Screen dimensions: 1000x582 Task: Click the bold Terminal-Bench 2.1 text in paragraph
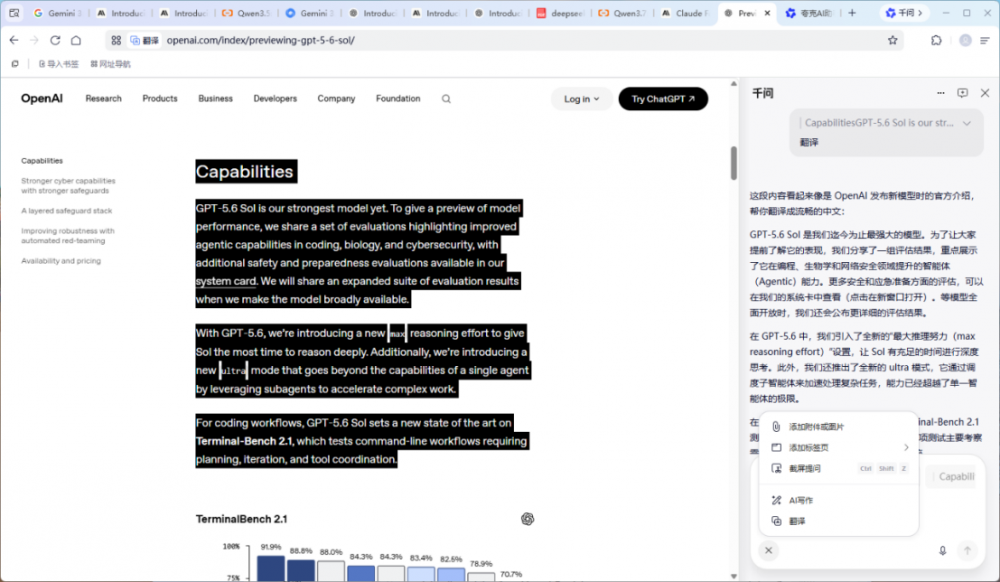(x=244, y=441)
